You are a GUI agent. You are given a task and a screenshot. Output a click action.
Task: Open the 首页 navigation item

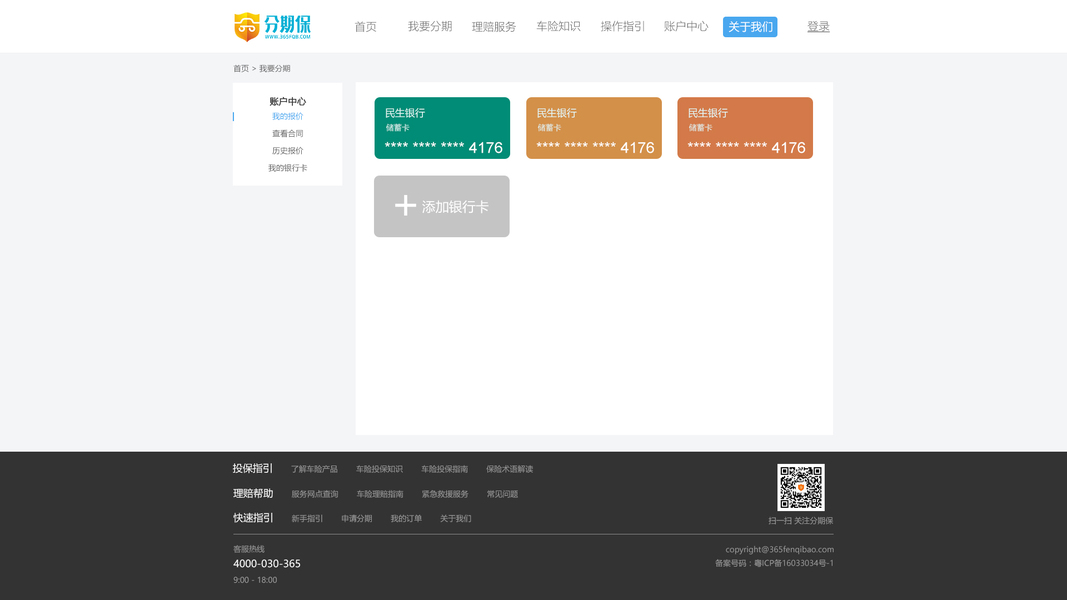[365, 27]
